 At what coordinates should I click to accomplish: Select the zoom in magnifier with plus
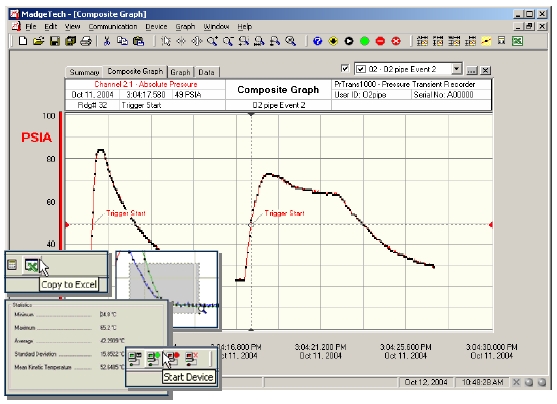coord(212,41)
